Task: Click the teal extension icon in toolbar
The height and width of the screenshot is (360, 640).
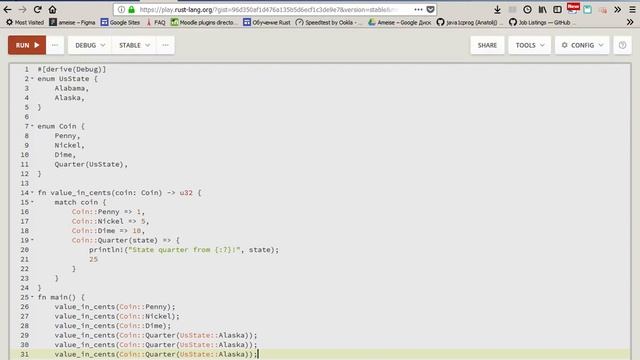Action: tap(587, 9)
